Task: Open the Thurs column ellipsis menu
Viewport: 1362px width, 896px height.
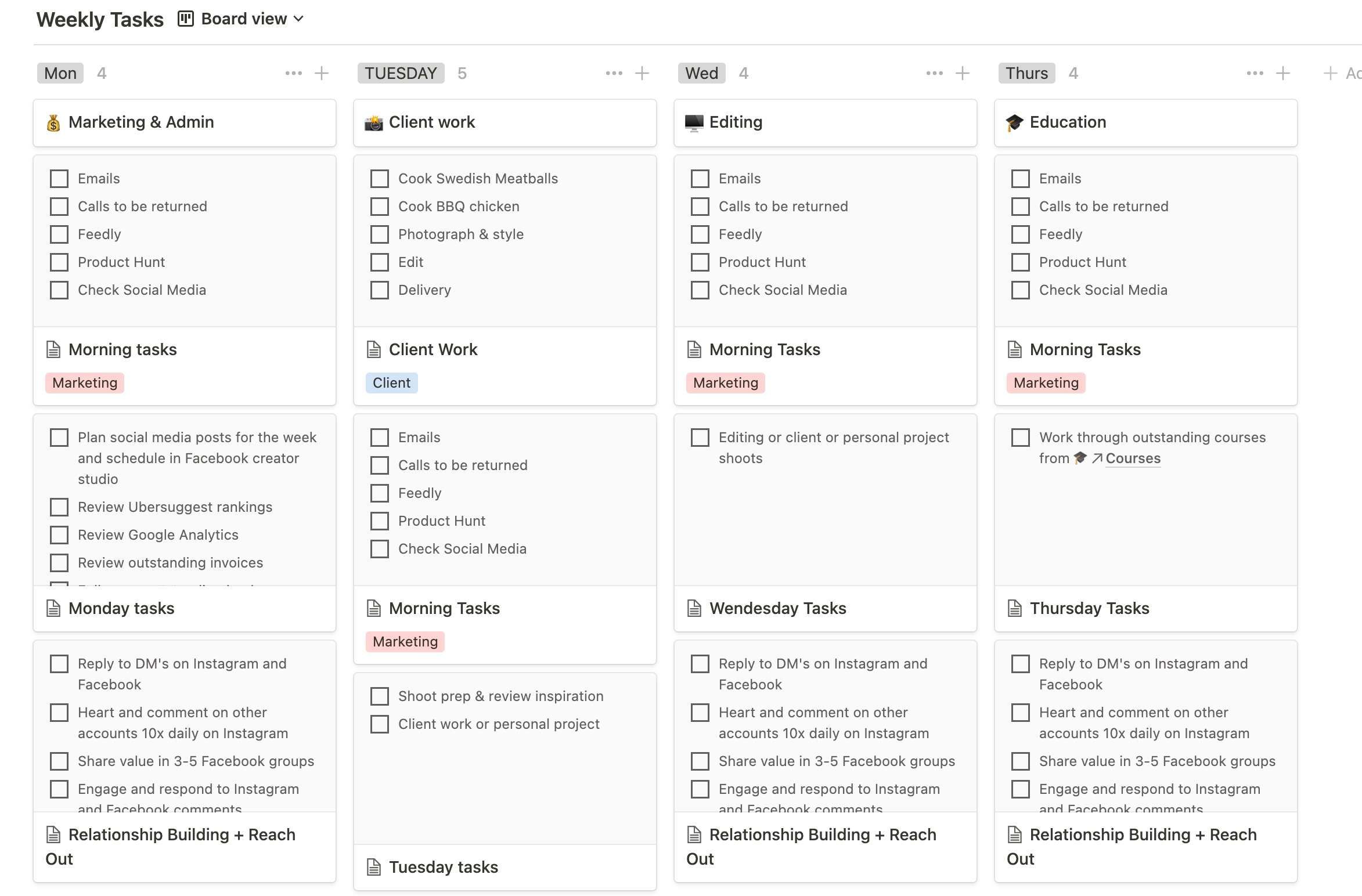Action: point(1255,73)
